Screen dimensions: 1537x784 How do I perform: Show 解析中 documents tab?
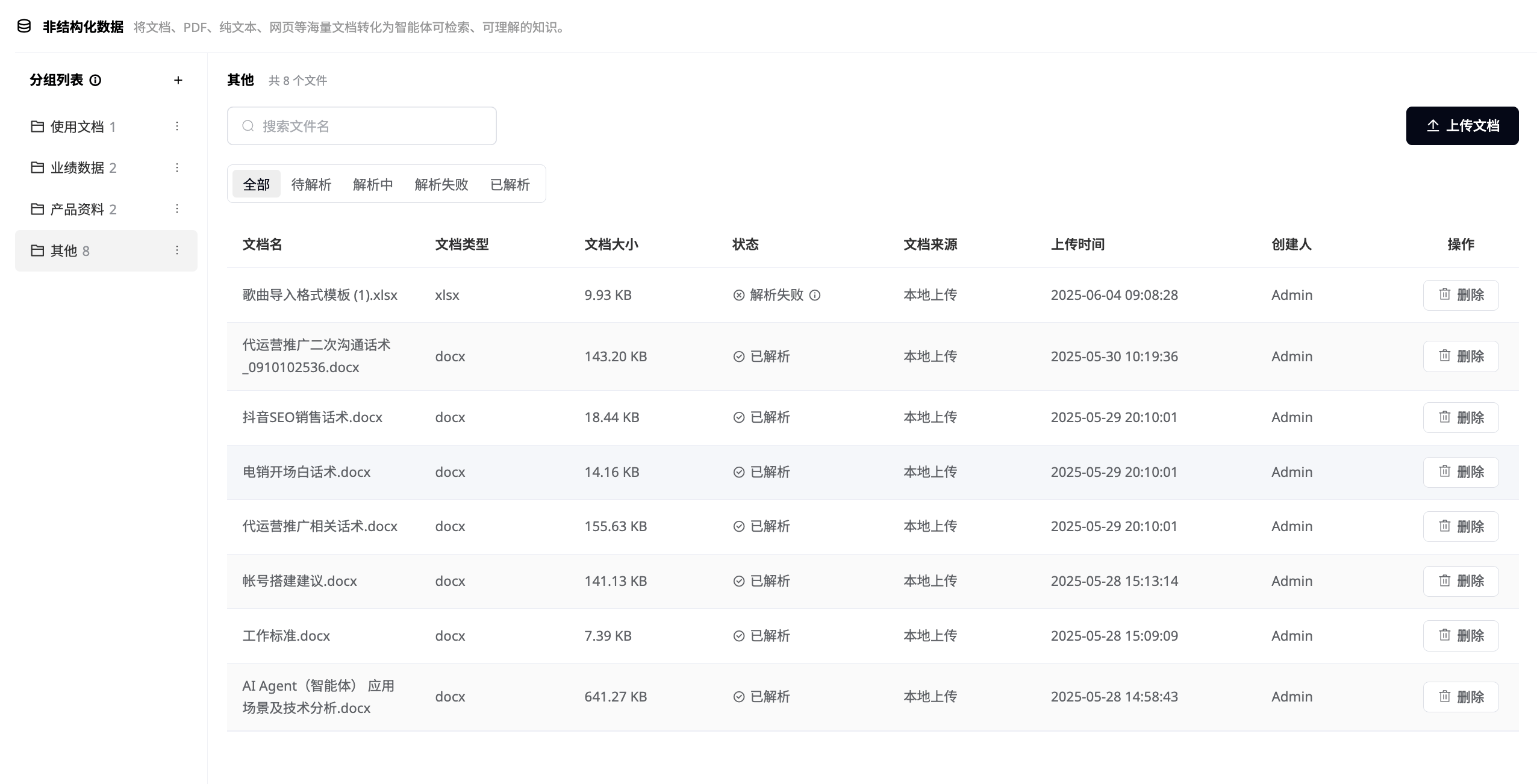pyautogui.click(x=373, y=184)
